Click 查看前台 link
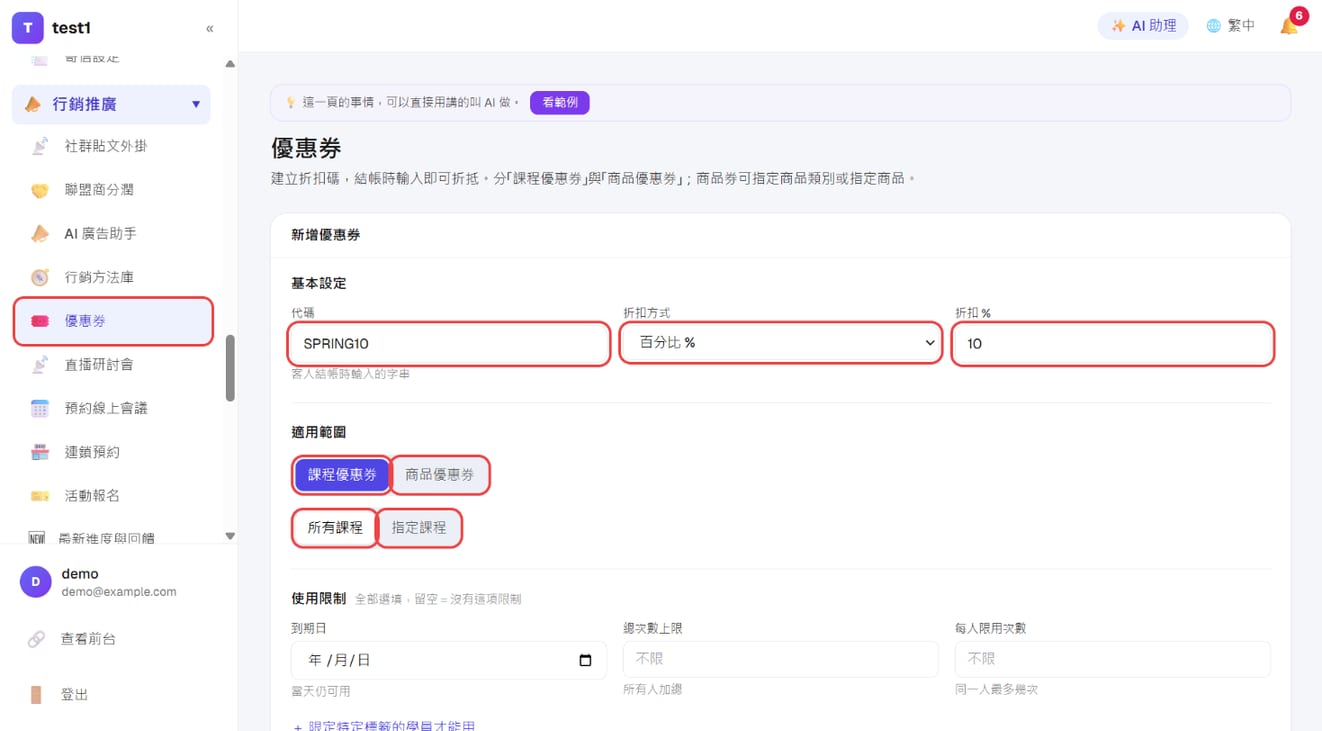The height and width of the screenshot is (731, 1322). (x=88, y=639)
